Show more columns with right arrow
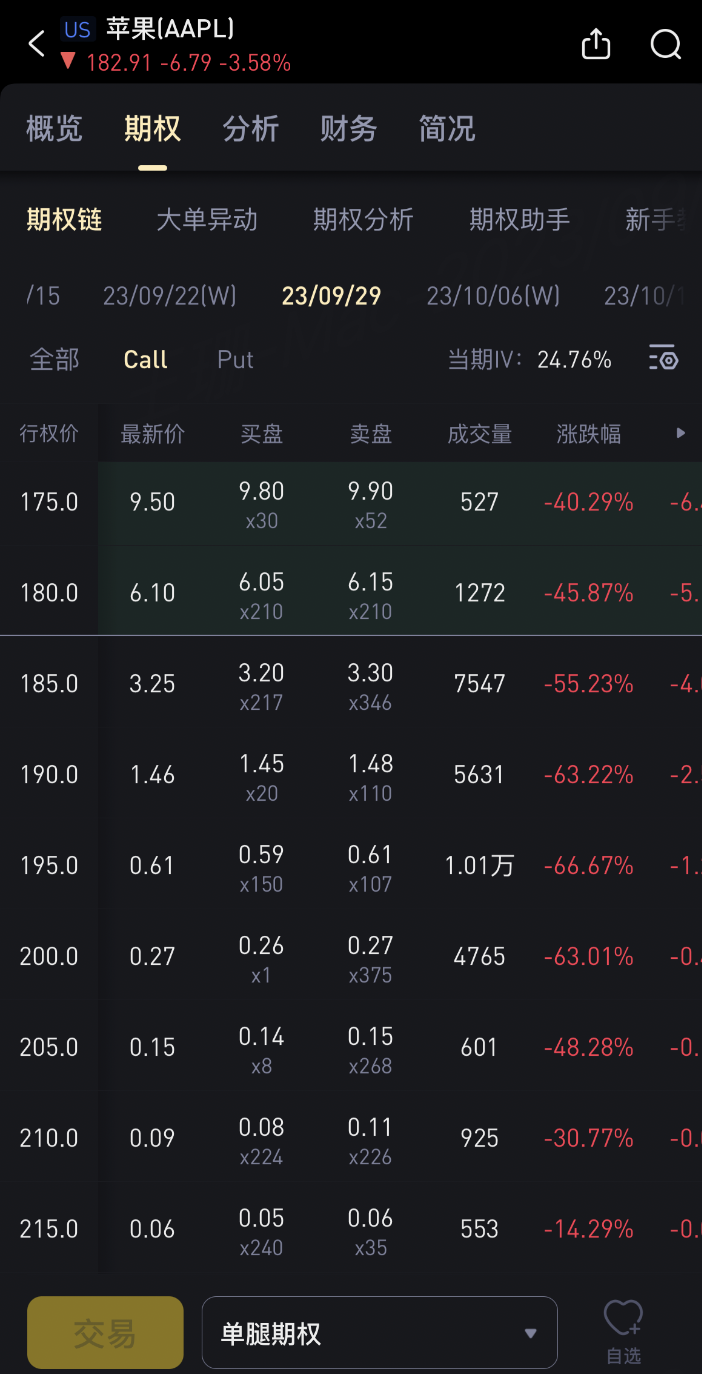This screenshot has width=702, height=1374. 681,433
